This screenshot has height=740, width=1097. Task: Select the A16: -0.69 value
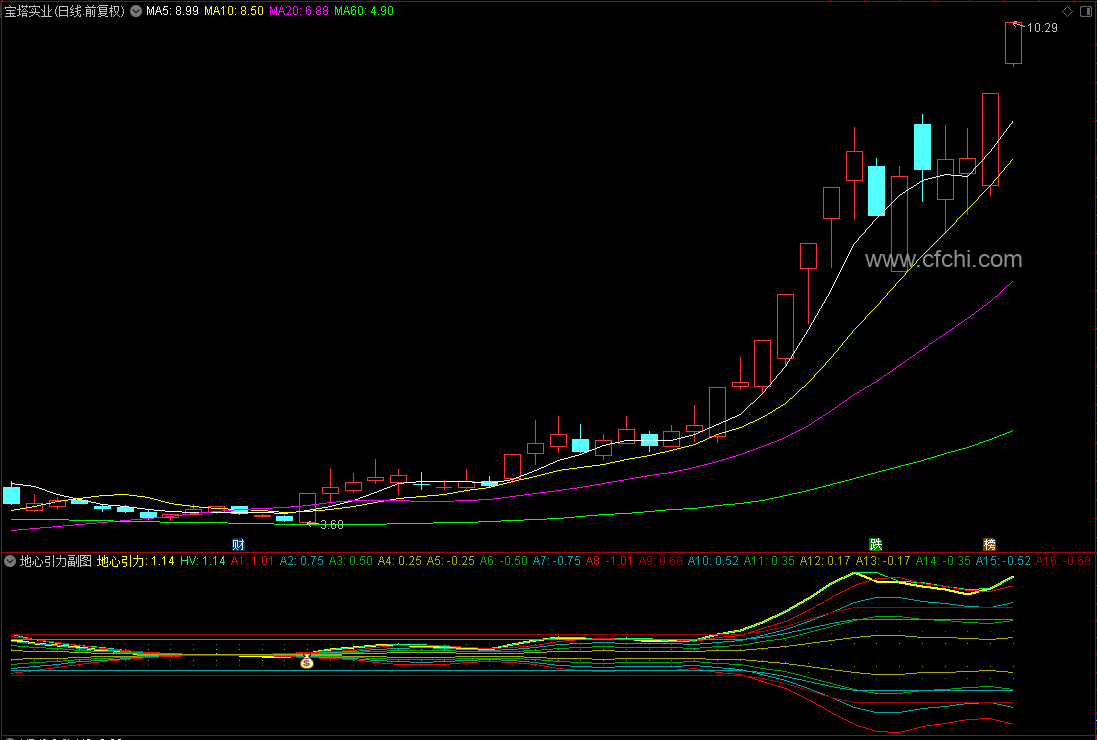coord(1063,561)
